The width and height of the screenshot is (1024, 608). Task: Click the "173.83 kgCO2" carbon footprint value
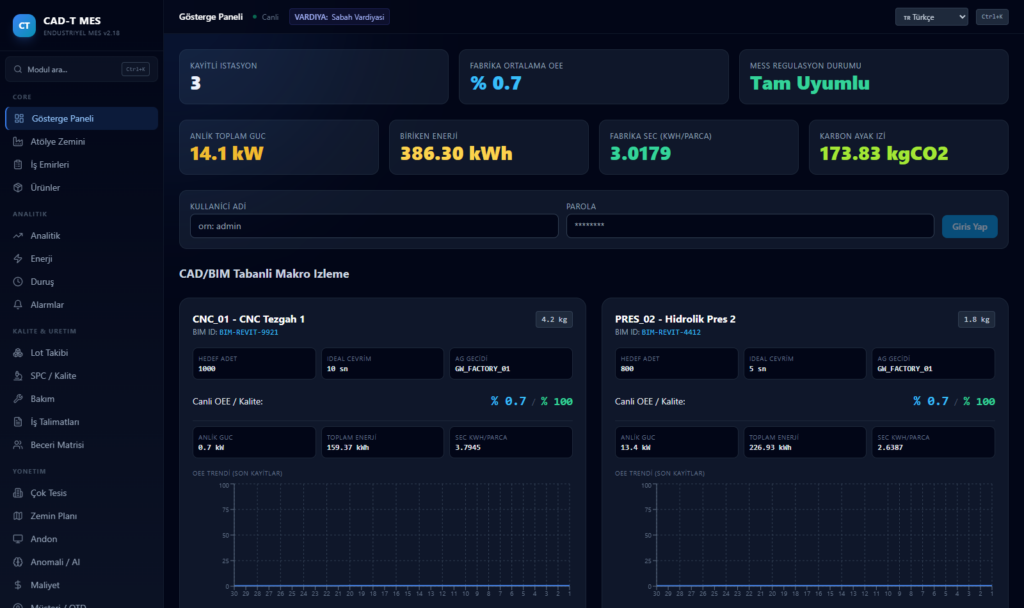pyautogui.click(x=884, y=153)
